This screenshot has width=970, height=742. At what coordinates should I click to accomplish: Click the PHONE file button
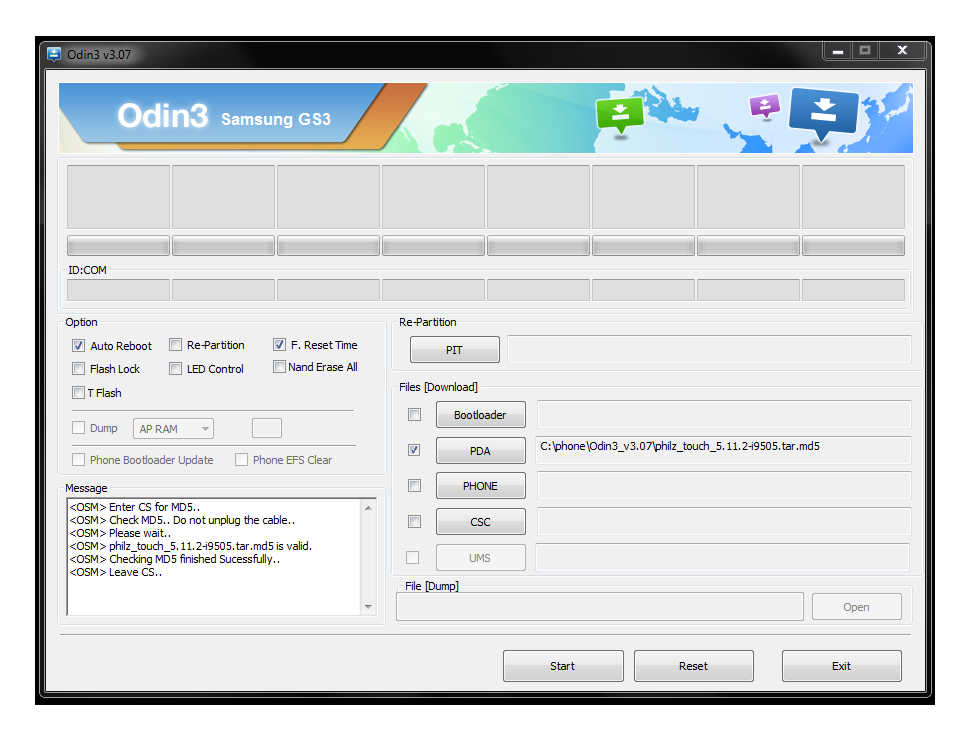pos(481,486)
